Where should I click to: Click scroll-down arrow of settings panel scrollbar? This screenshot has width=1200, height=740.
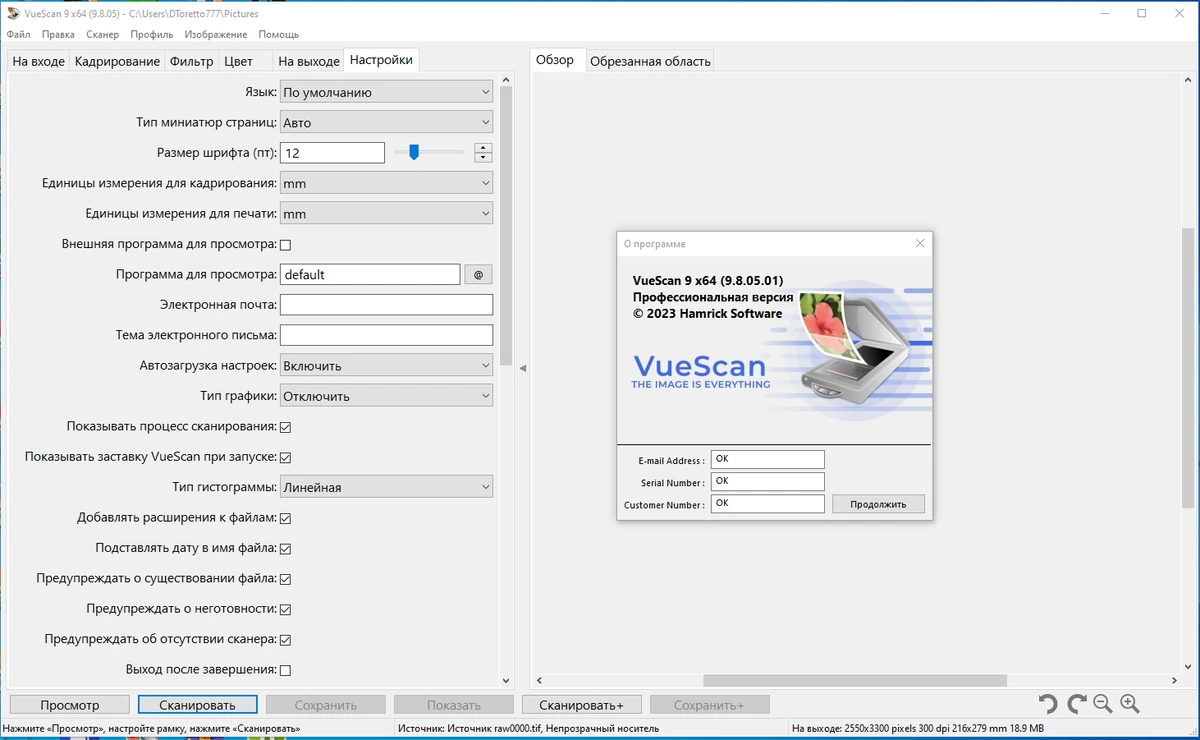(x=506, y=680)
